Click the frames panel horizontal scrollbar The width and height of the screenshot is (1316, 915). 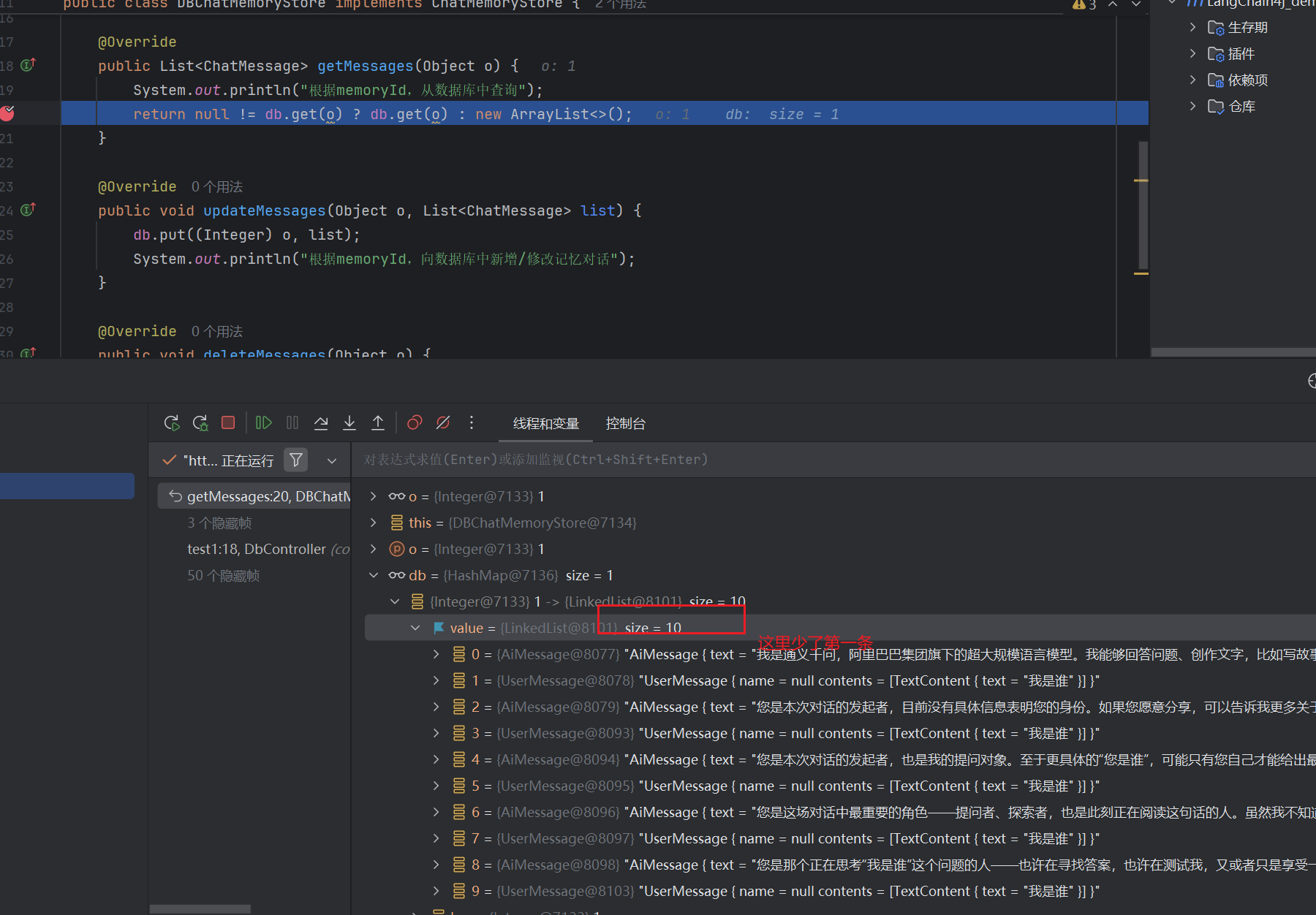pyautogui.click(x=200, y=909)
